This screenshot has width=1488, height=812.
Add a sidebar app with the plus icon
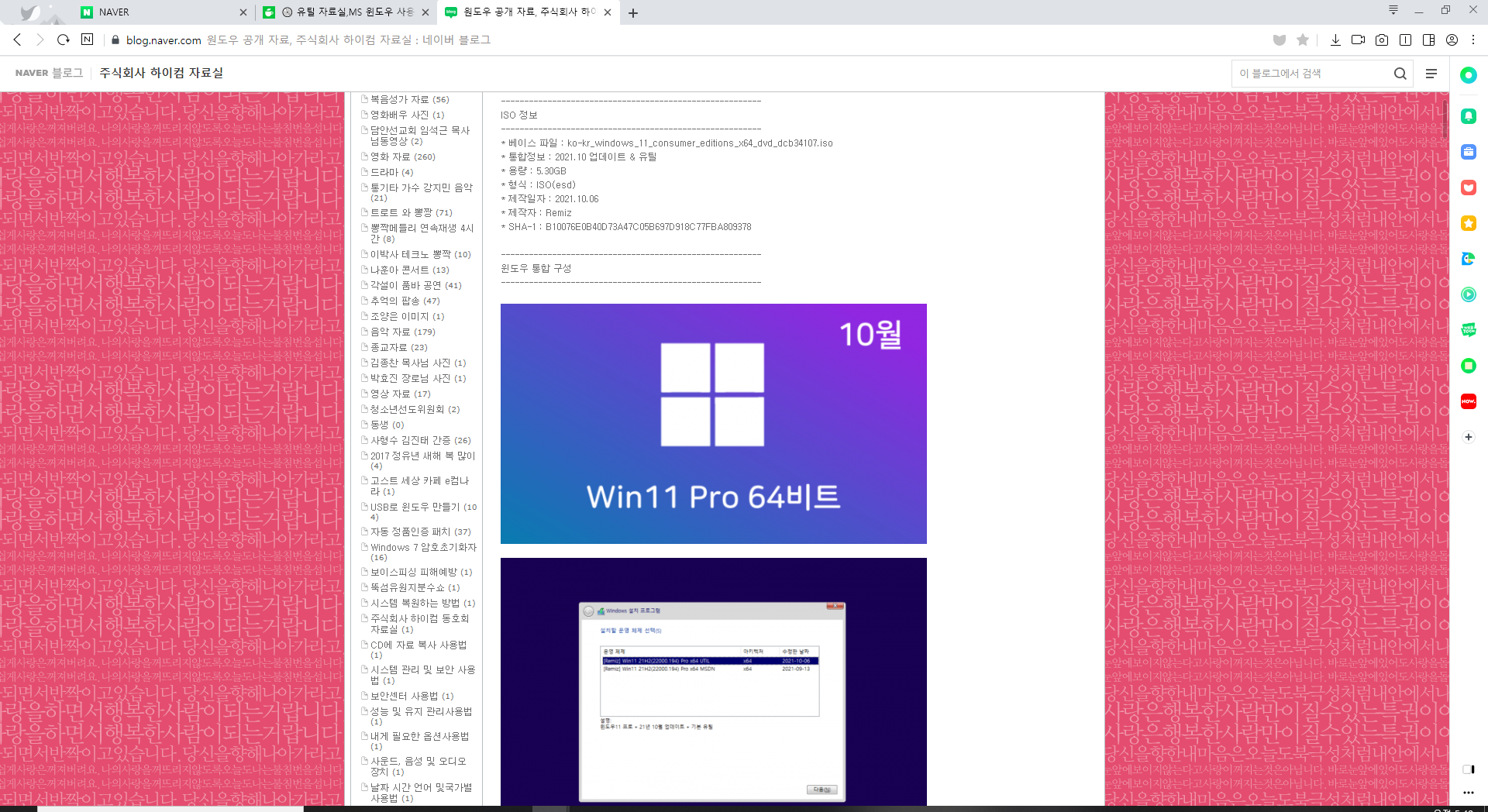[1468, 437]
